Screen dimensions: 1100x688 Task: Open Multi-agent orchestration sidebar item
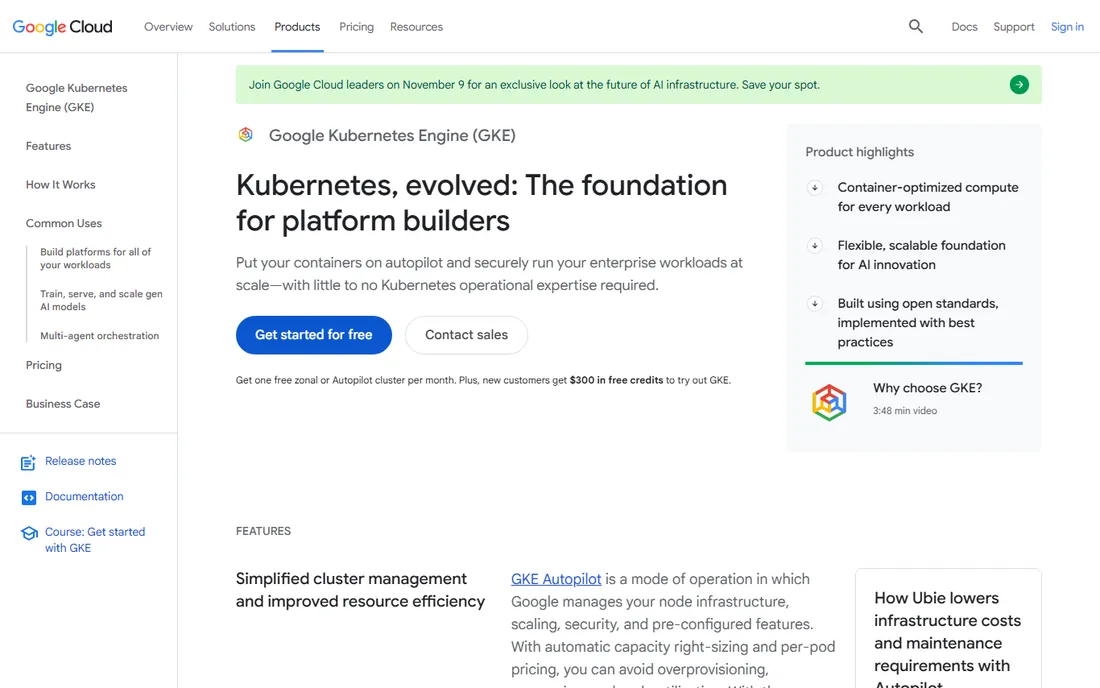click(x=100, y=336)
